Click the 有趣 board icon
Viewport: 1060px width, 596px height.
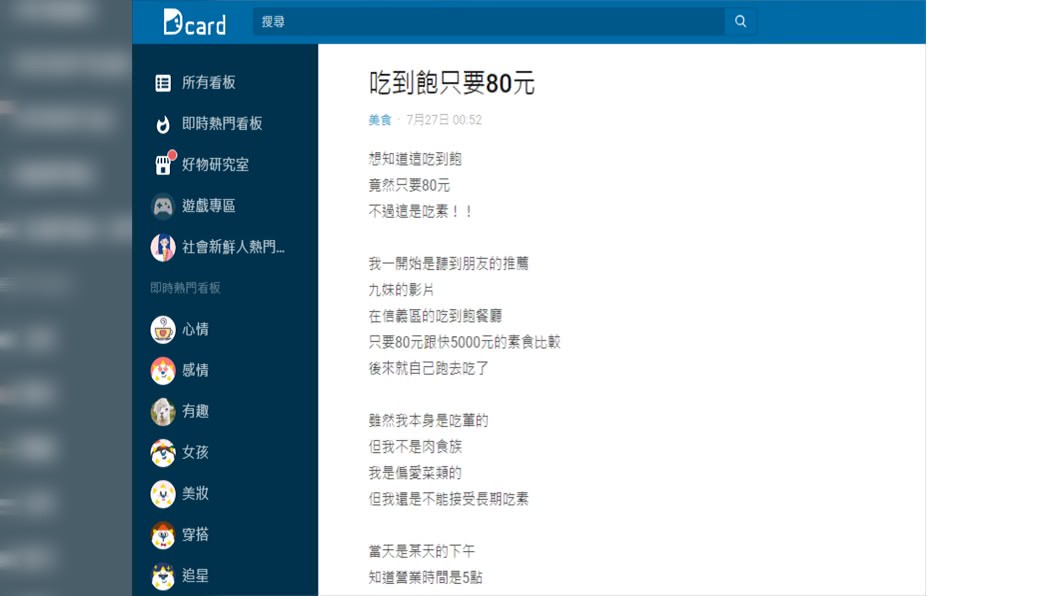(163, 412)
